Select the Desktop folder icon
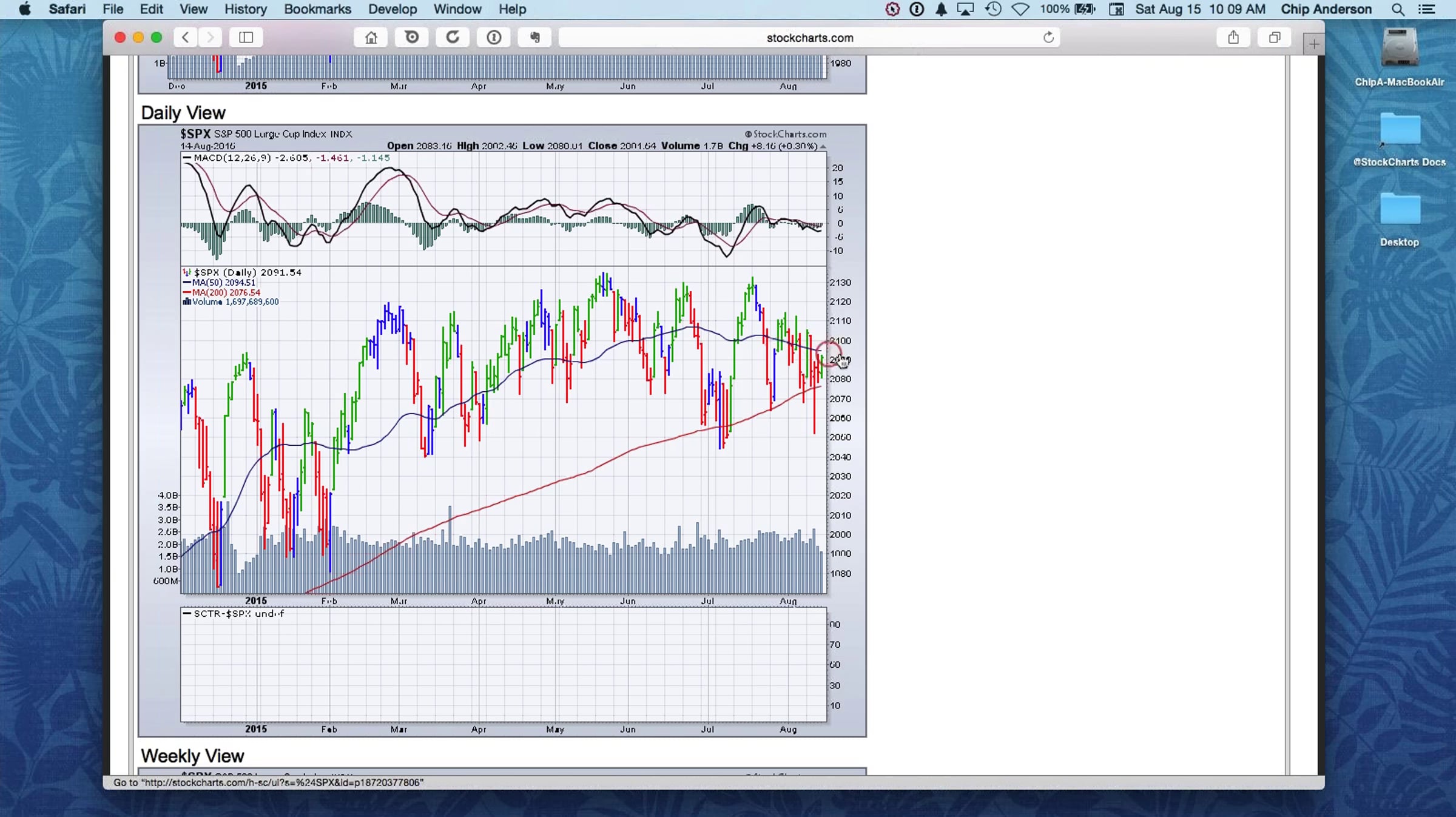 (x=1400, y=219)
